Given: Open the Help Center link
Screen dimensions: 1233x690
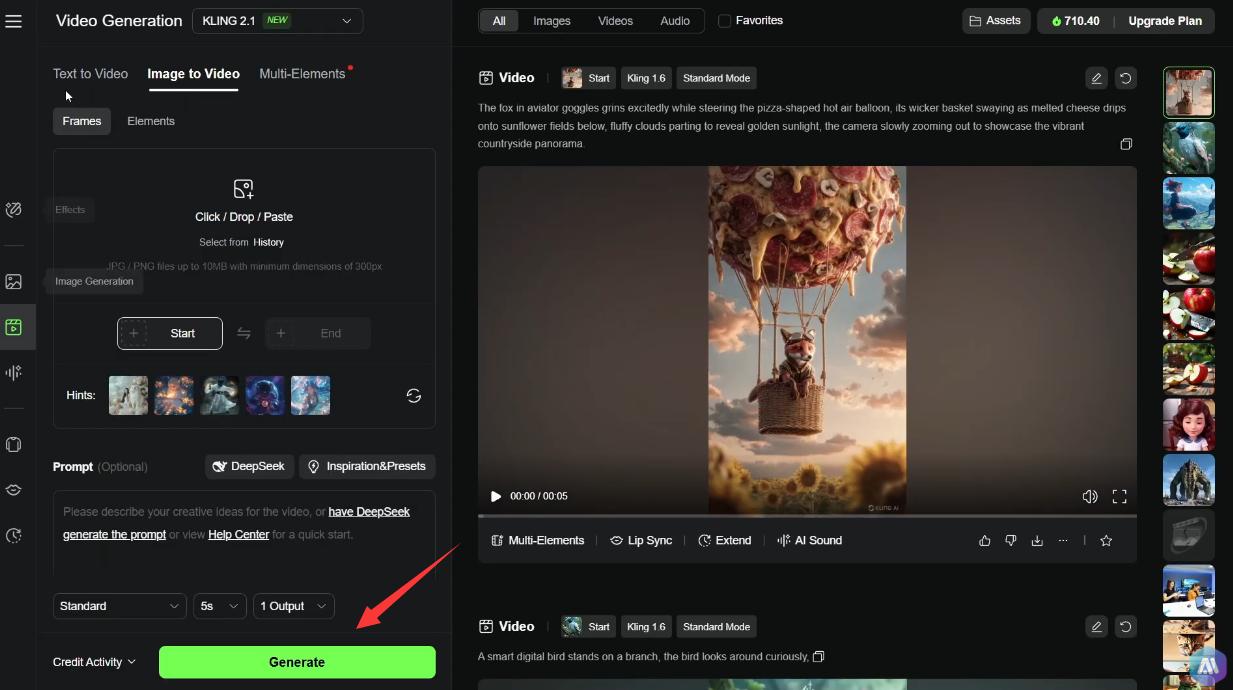Looking at the screenshot, I should point(239,534).
